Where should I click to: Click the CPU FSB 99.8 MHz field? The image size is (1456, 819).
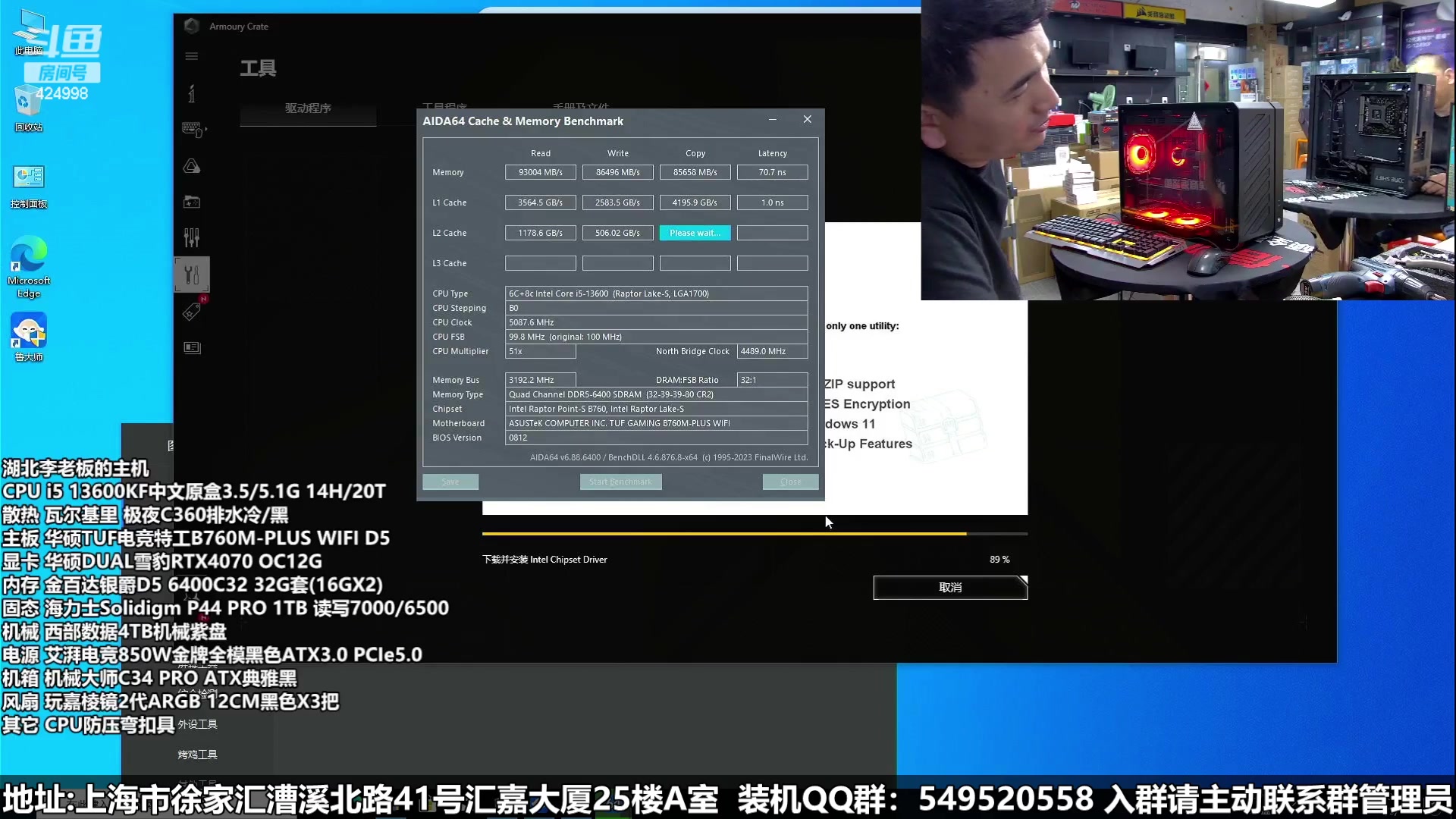coord(657,337)
